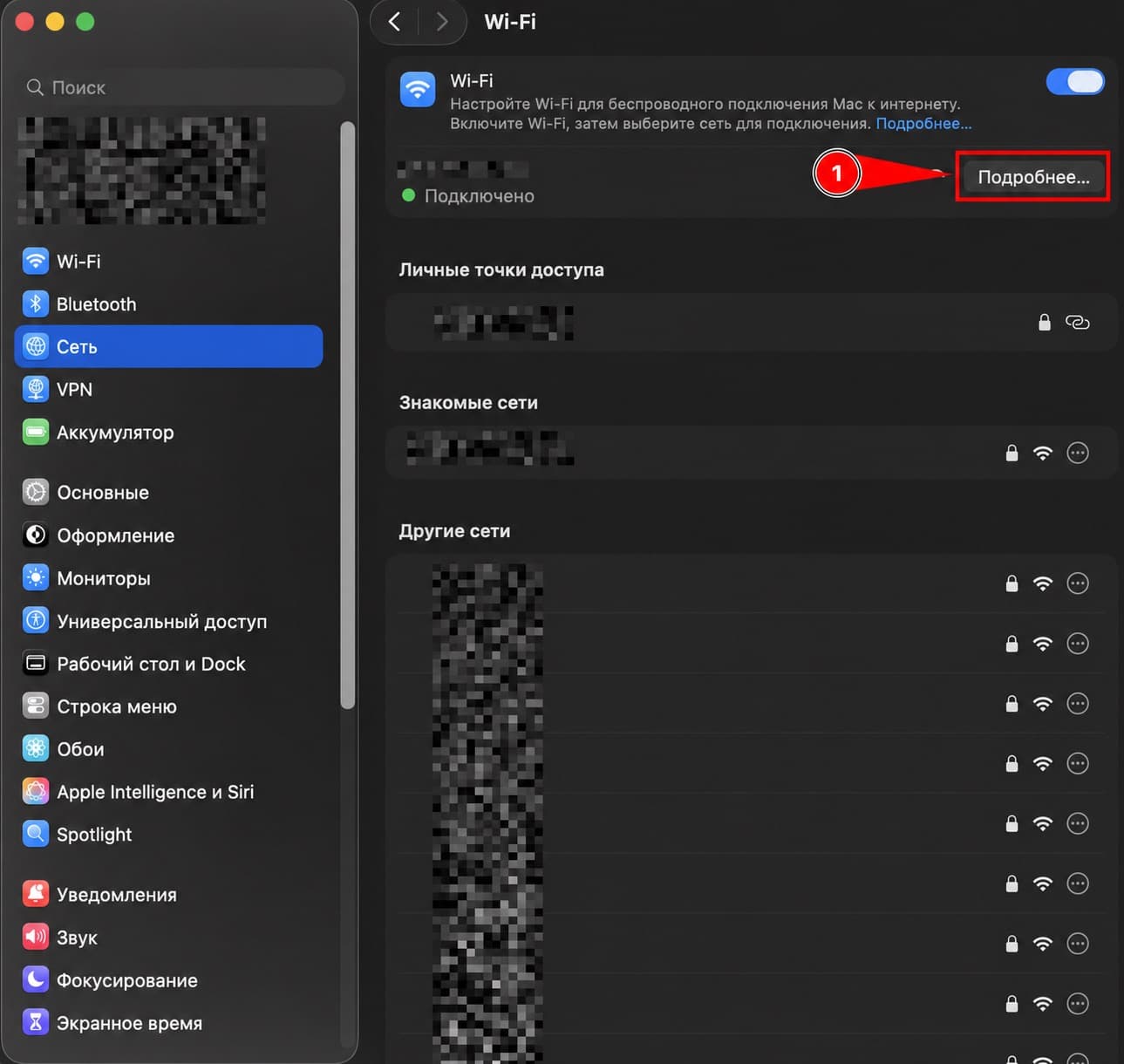Click the Личные точки доступа heading
The height and width of the screenshot is (1064, 1124).
501,269
